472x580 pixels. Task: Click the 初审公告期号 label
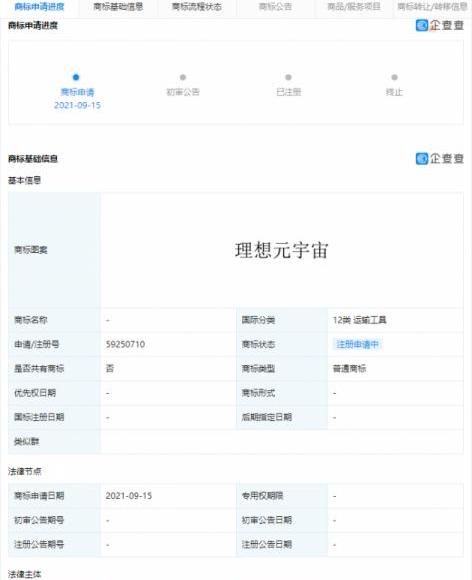point(39,520)
